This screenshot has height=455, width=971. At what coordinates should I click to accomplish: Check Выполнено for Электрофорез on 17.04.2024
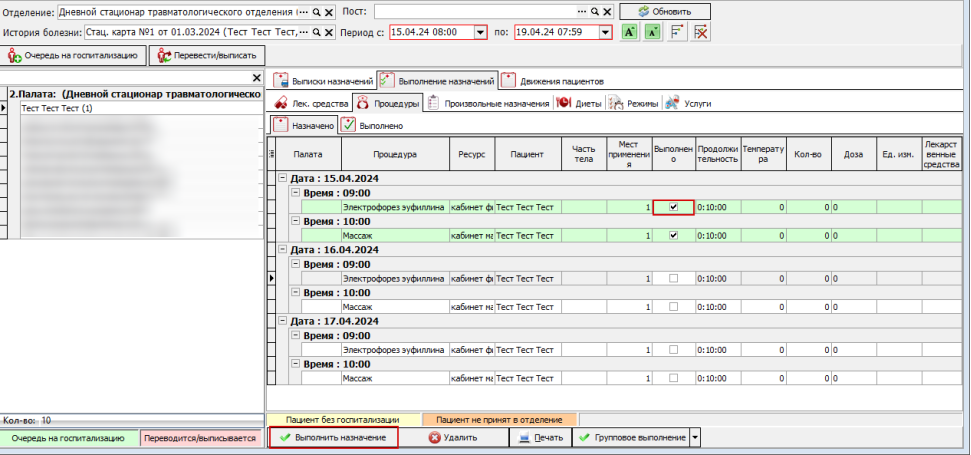674,350
